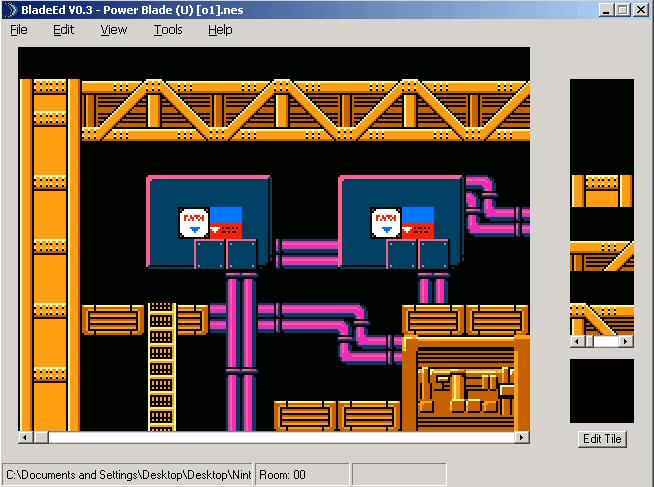Select the bottom truss tile in palette

pos(601,319)
